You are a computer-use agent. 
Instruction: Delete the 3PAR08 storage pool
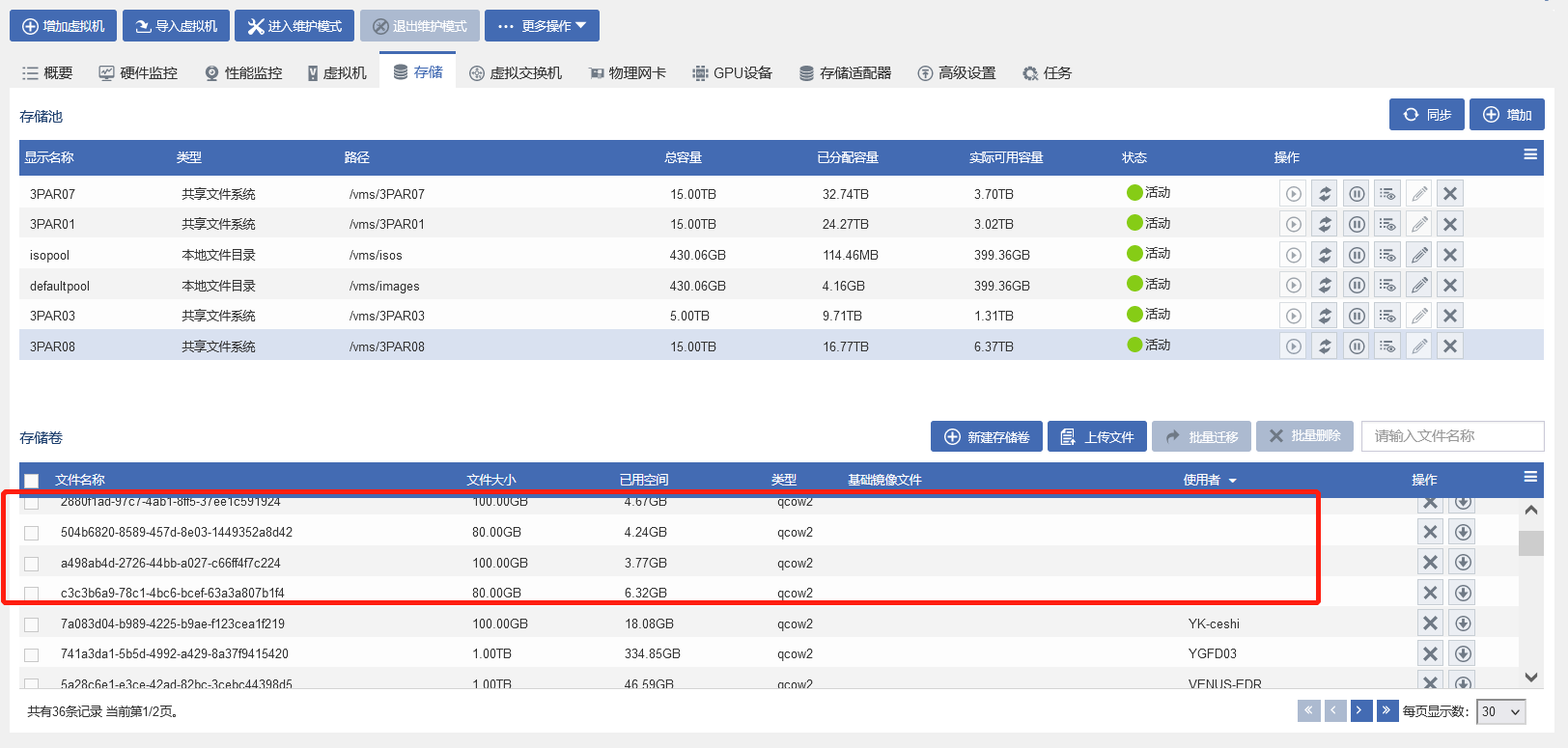pyautogui.click(x=1449, y=346)
